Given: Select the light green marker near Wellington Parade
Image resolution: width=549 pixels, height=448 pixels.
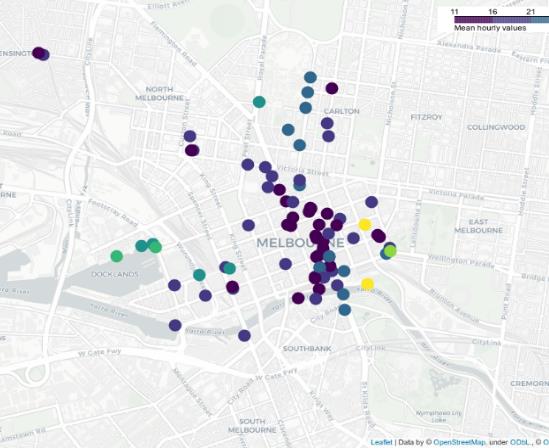Looking at the screenshot, I should coord(390,251).
